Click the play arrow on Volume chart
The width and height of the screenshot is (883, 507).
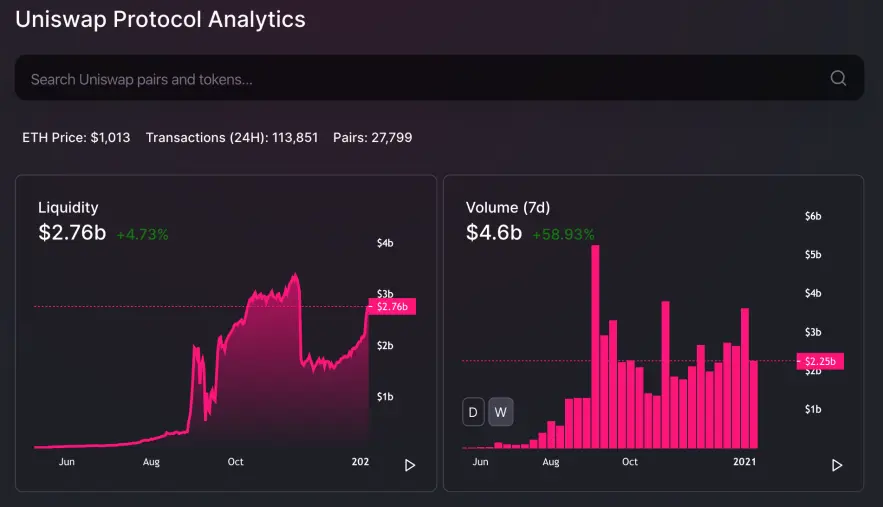pos(837,465)
